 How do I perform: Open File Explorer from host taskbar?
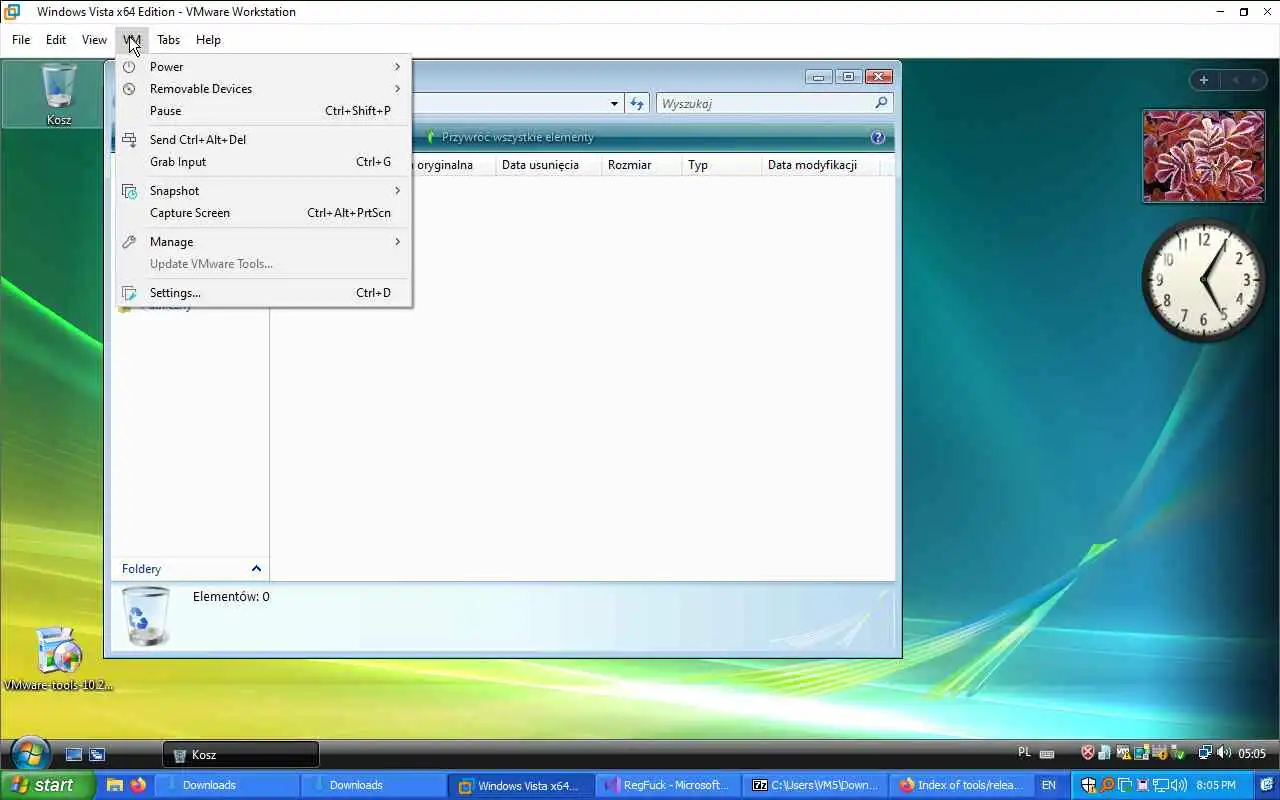(115, 785)
